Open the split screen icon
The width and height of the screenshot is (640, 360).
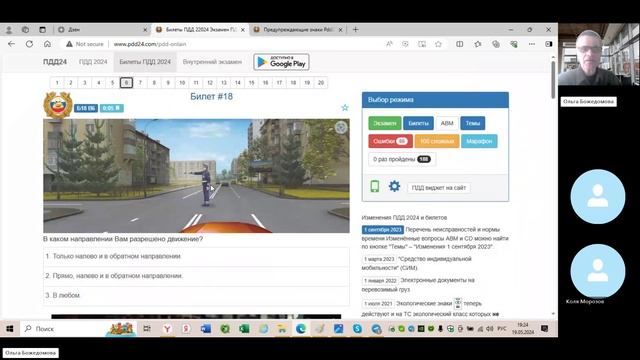pyautogui.click(x=460, y=44)
